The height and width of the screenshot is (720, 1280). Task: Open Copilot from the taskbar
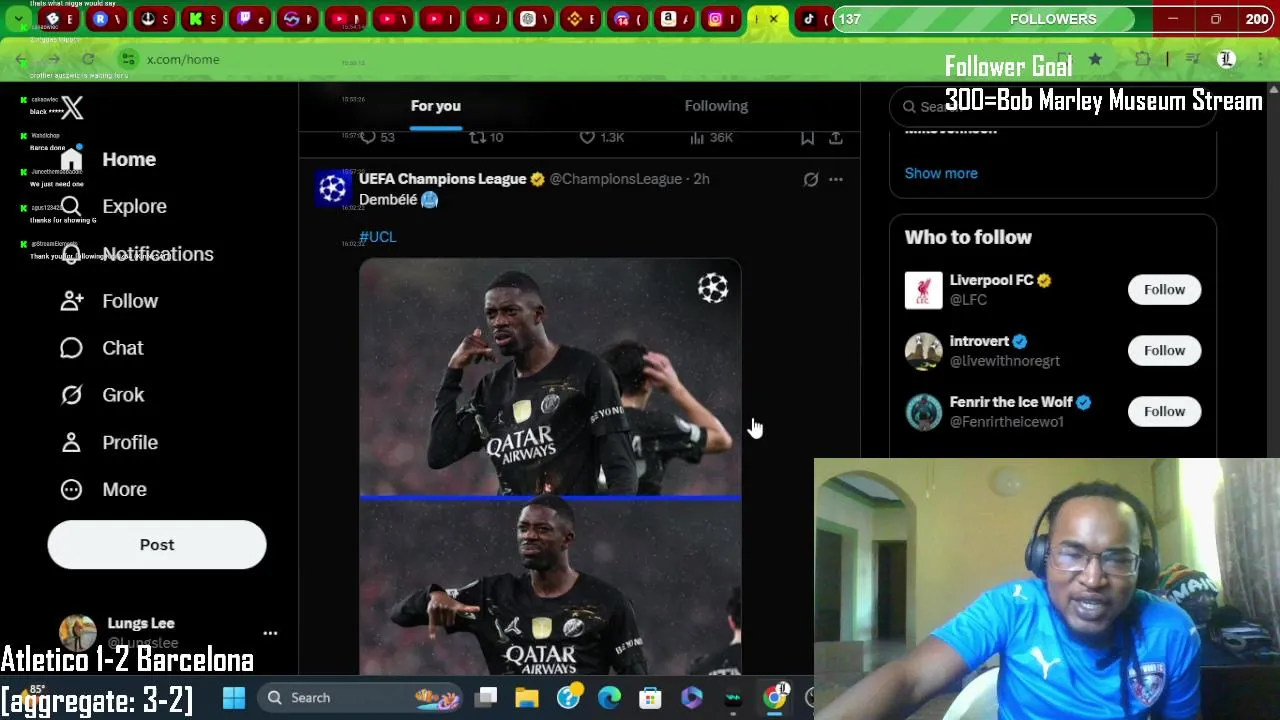click(x=691, y=698)
